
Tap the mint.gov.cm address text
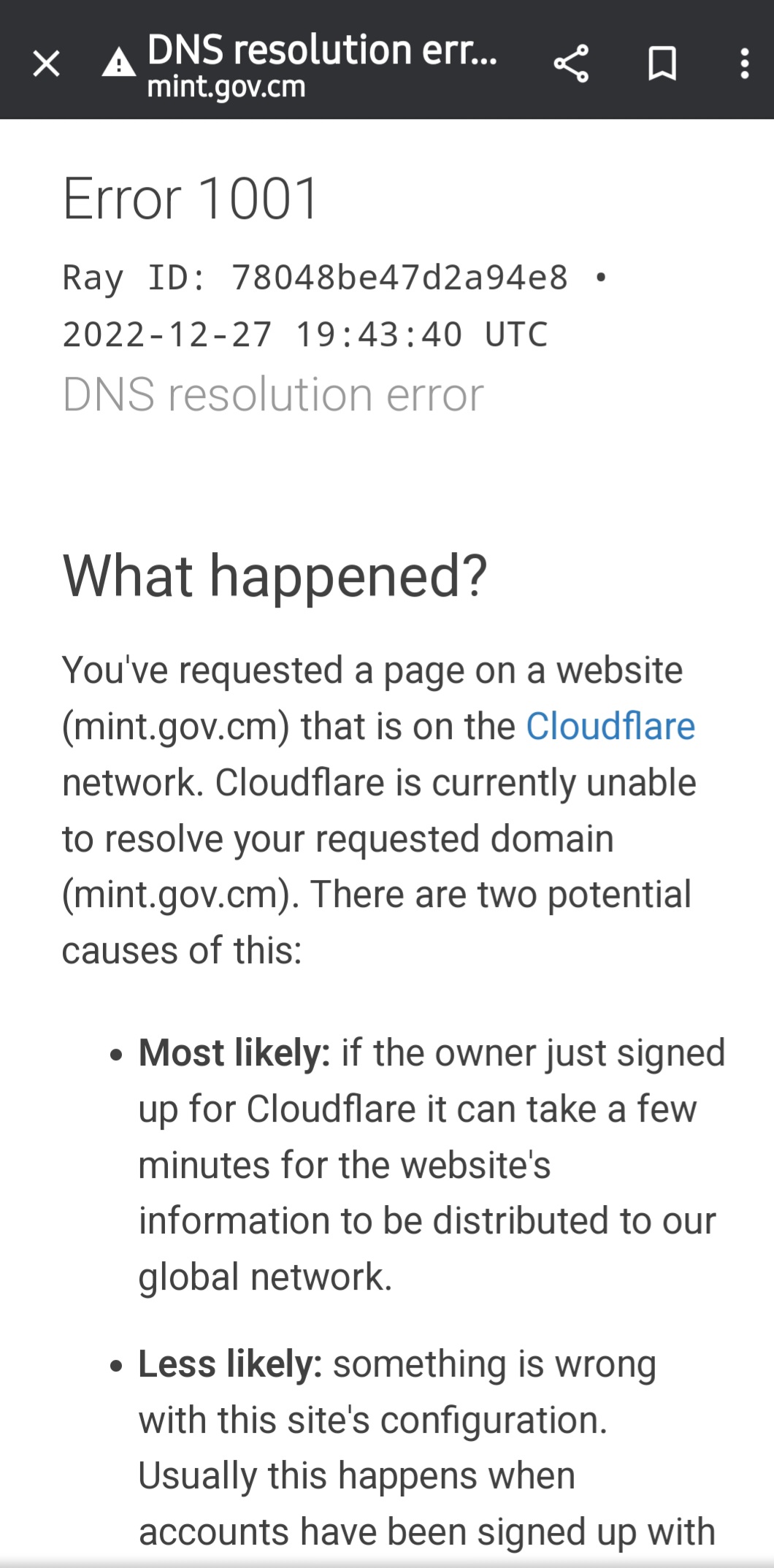226,88
